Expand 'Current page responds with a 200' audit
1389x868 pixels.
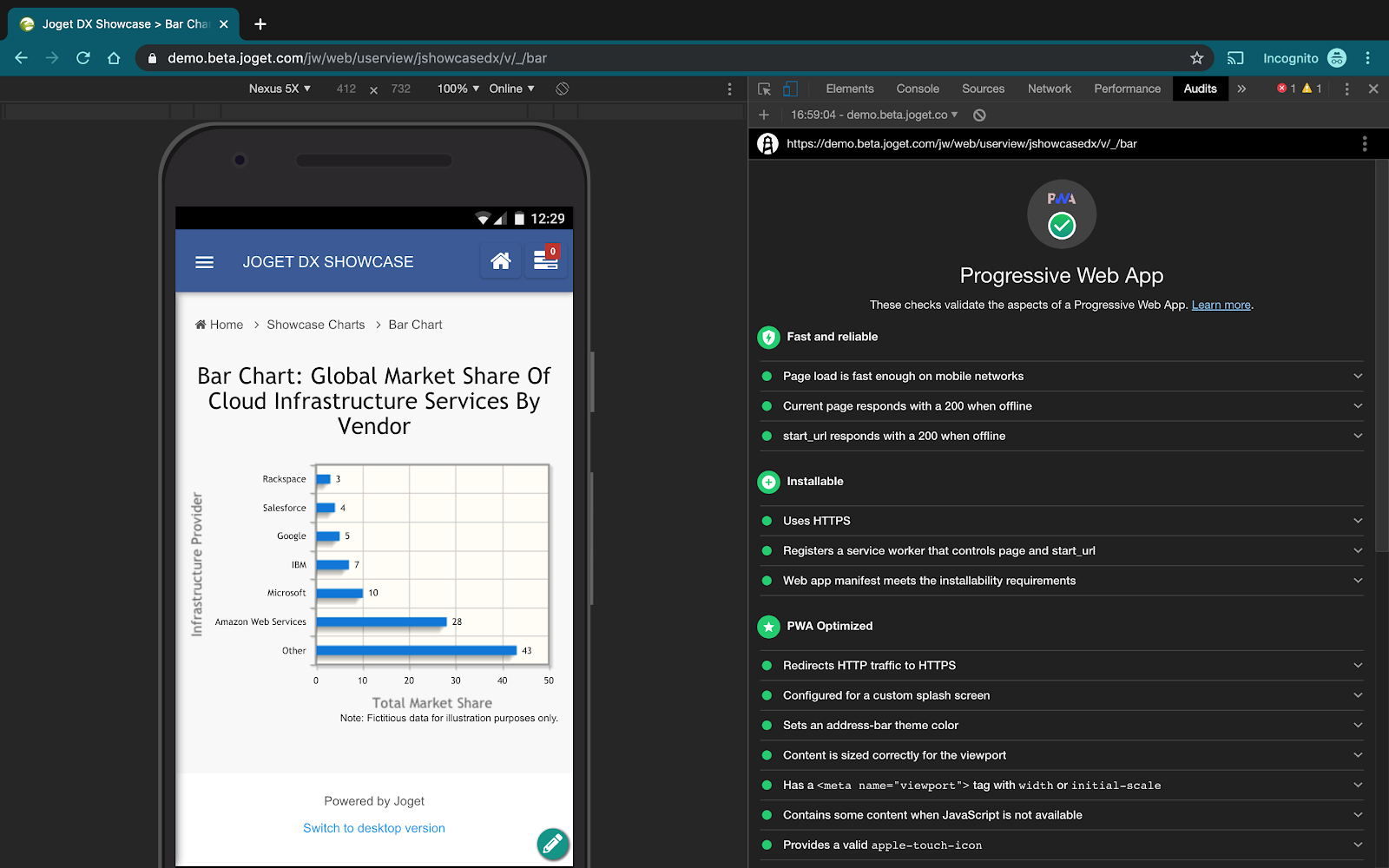coord(1062,406)
